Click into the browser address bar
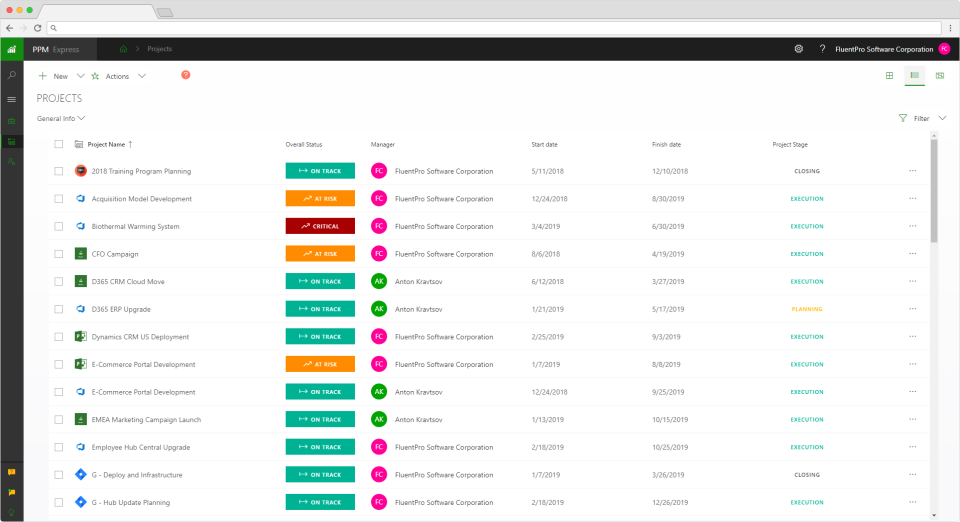 pos(494,28)
